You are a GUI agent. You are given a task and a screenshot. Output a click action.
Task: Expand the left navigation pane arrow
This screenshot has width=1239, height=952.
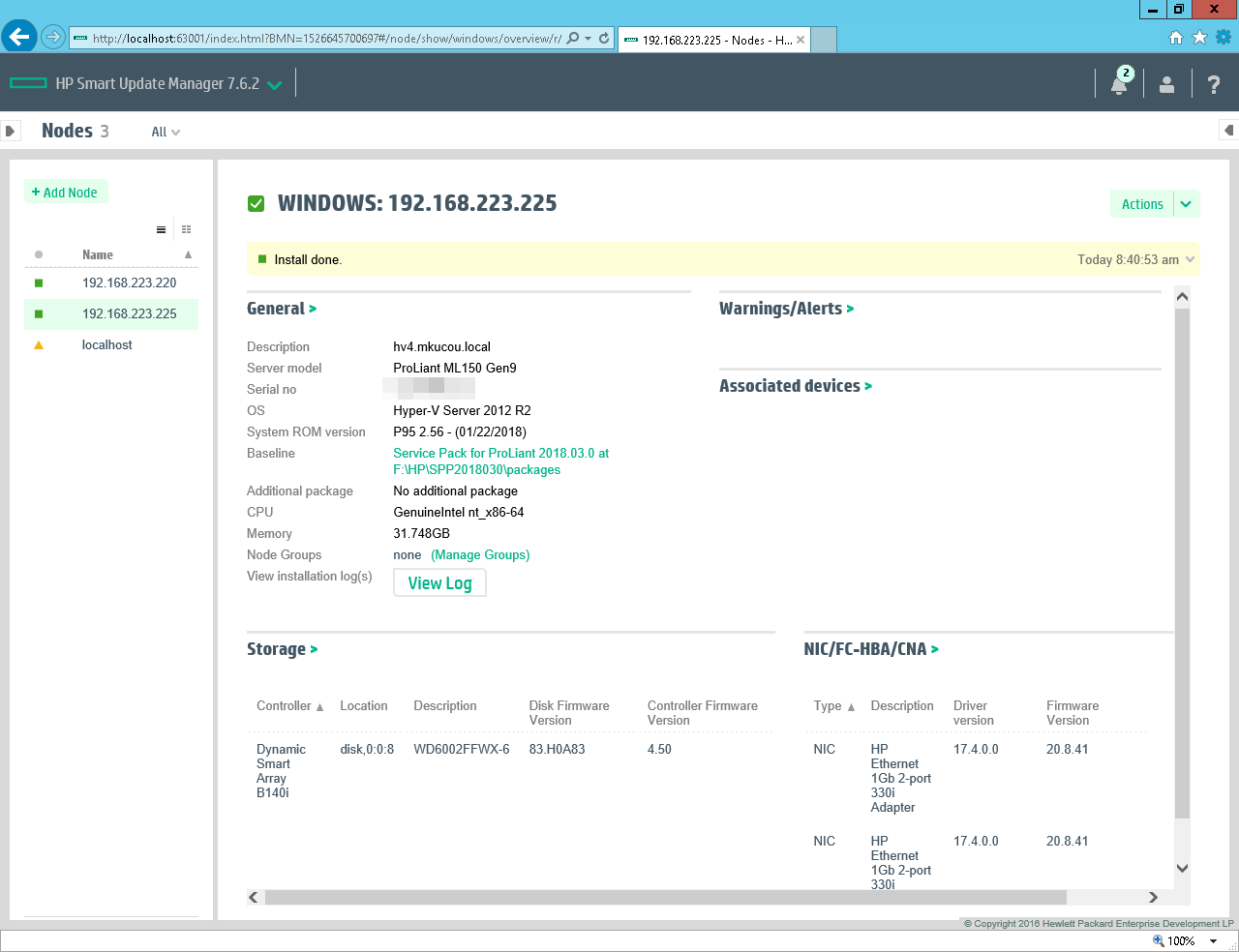point(10,131)
